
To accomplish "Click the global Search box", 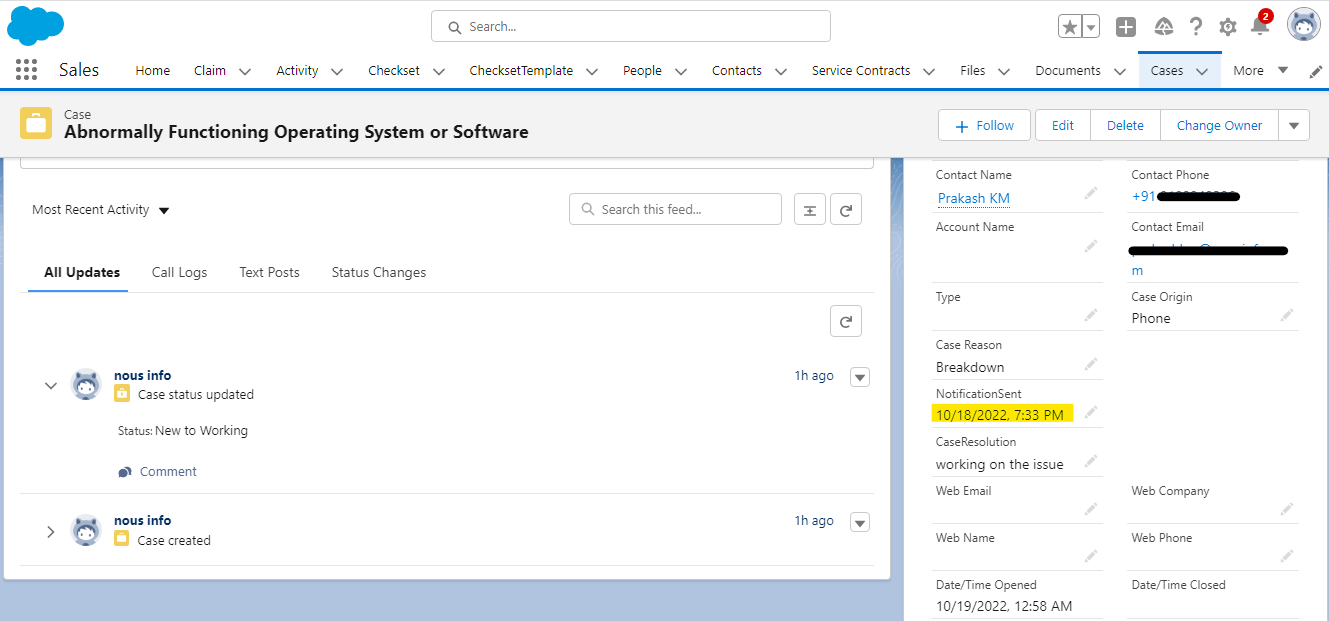I will [631, 27].
